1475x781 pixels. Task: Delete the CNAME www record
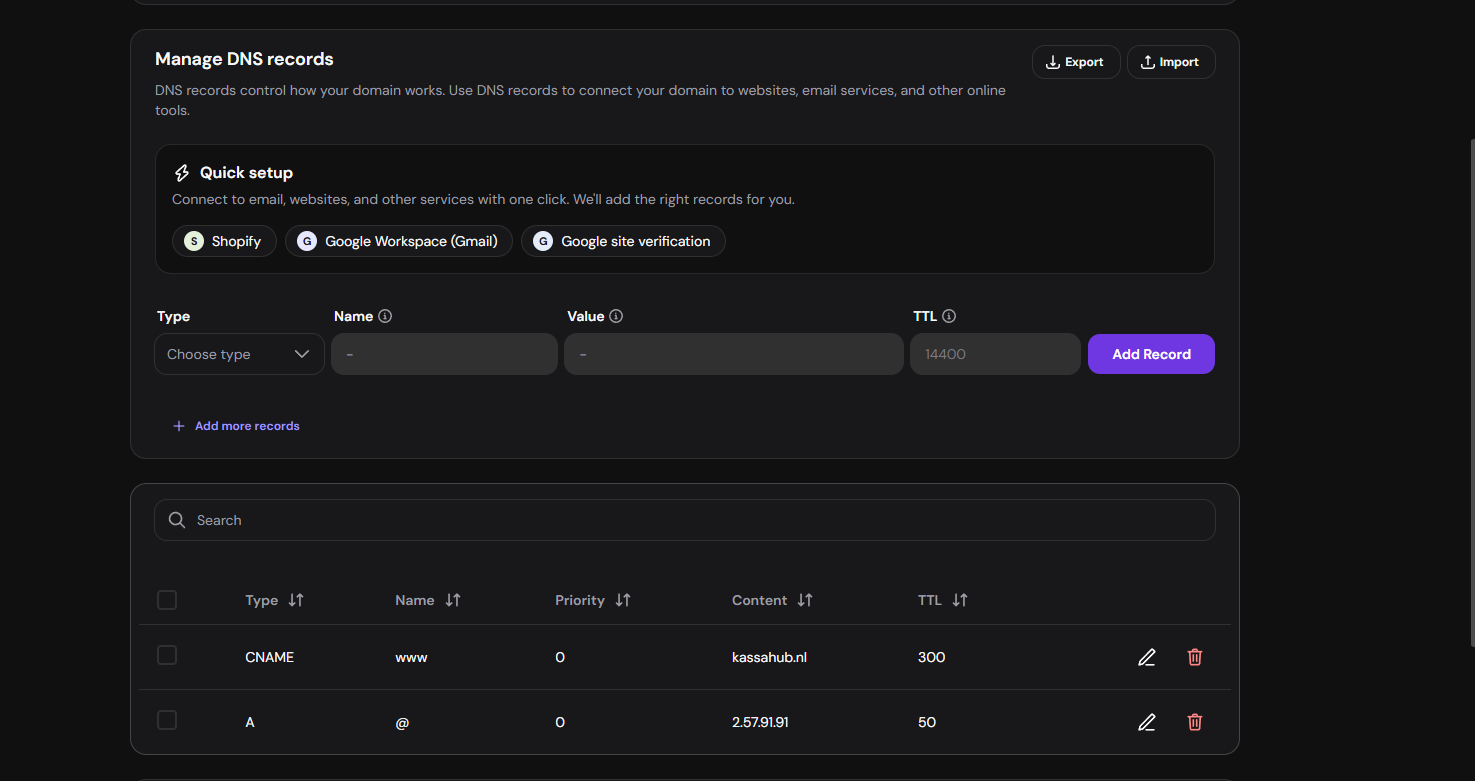(x=1195, y=657)
